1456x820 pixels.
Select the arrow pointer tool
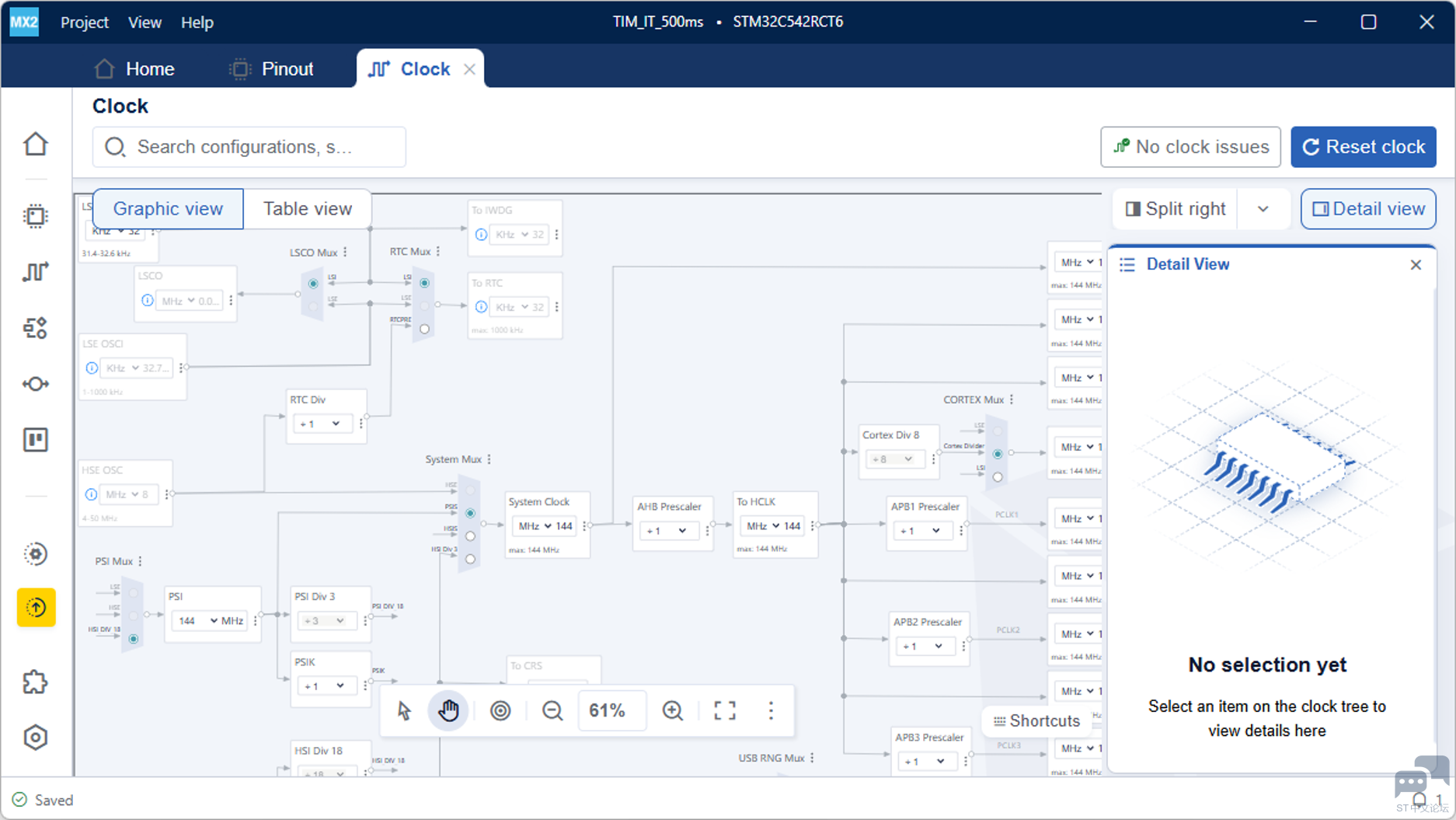pyautogui.click(x=404, y=710)
